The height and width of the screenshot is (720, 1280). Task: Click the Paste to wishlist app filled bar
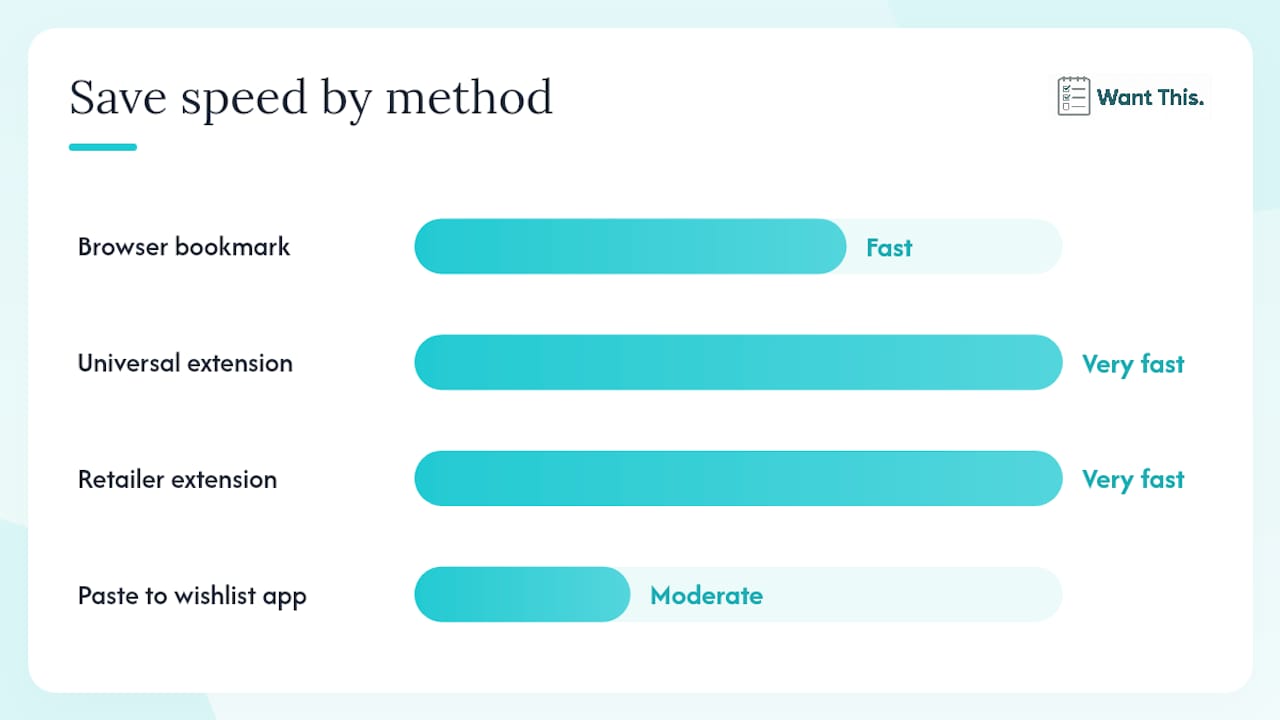523,594
